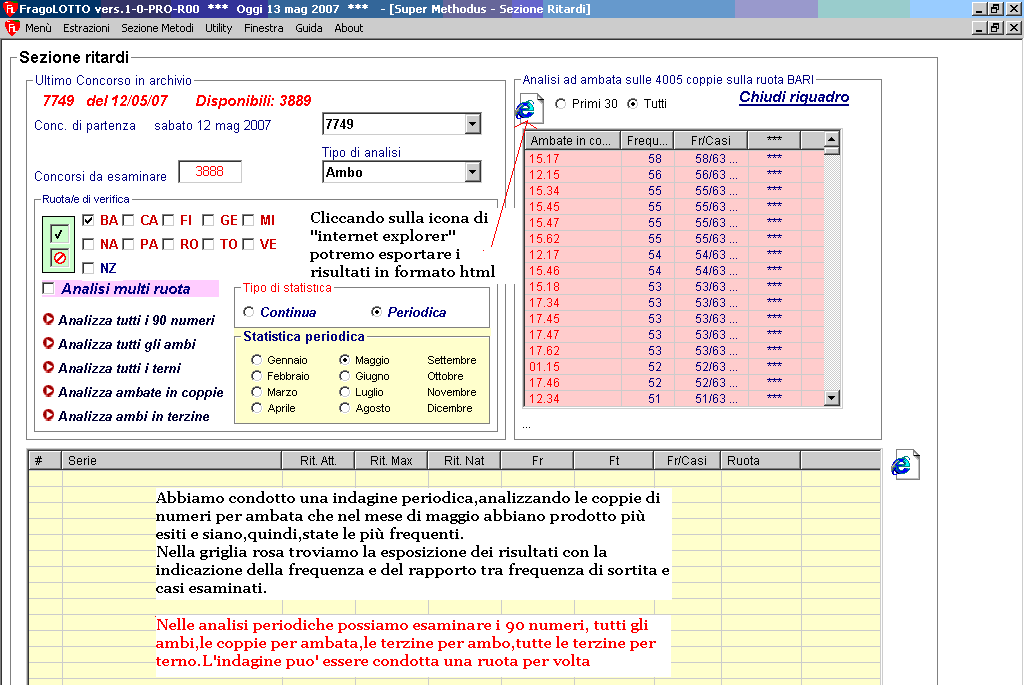This screenshot has width=1024, height=685.
Task: Open the Tipo di analisi Ambo dropdown
Action: pyautogui.click(x=473, y=172)
